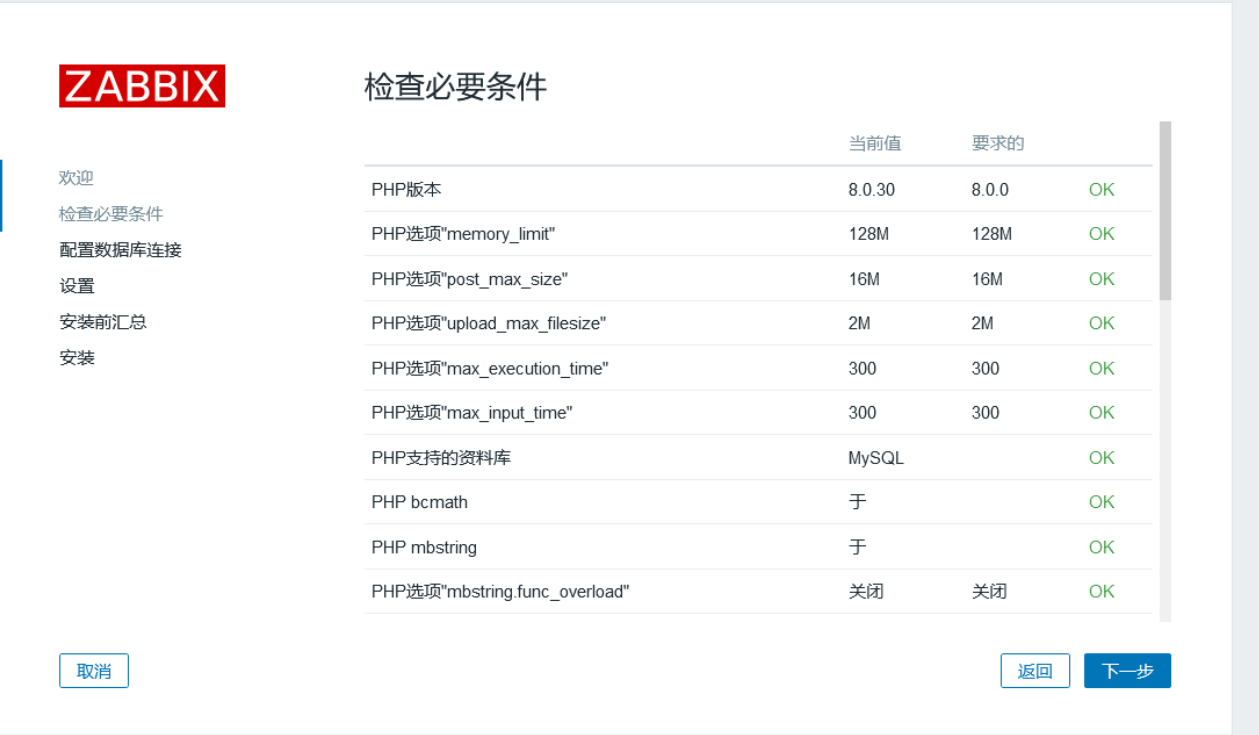Select the upload_max_filesize option label

point(489,323)
